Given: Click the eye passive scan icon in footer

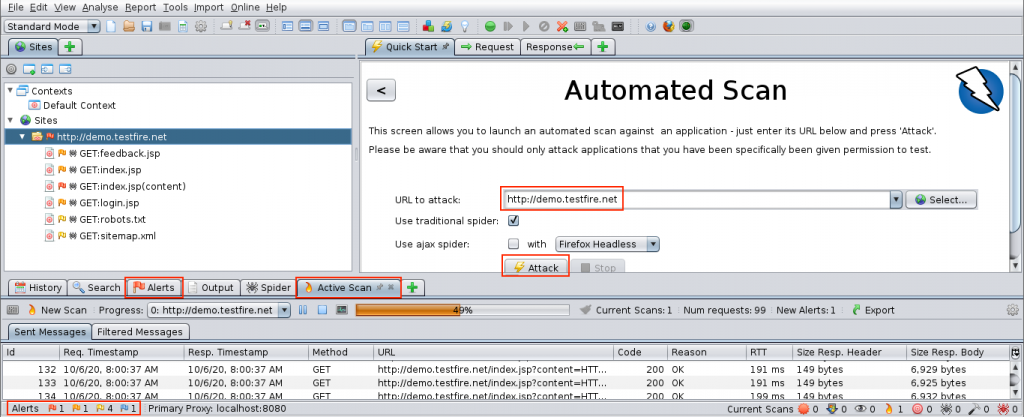Looking at the screenshot, I should pos(865,409).
